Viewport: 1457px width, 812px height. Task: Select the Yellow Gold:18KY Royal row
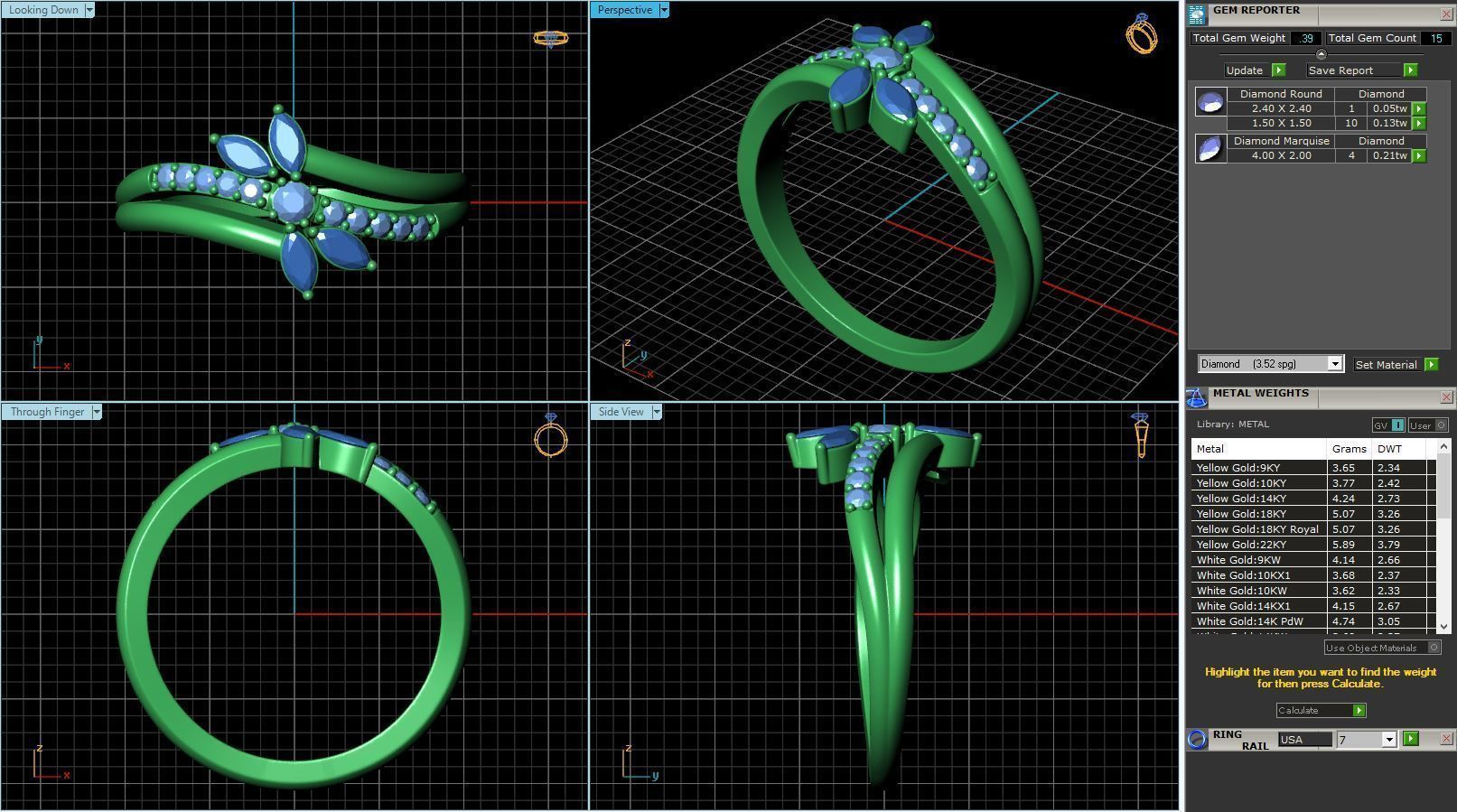(x=1312, y=529)
